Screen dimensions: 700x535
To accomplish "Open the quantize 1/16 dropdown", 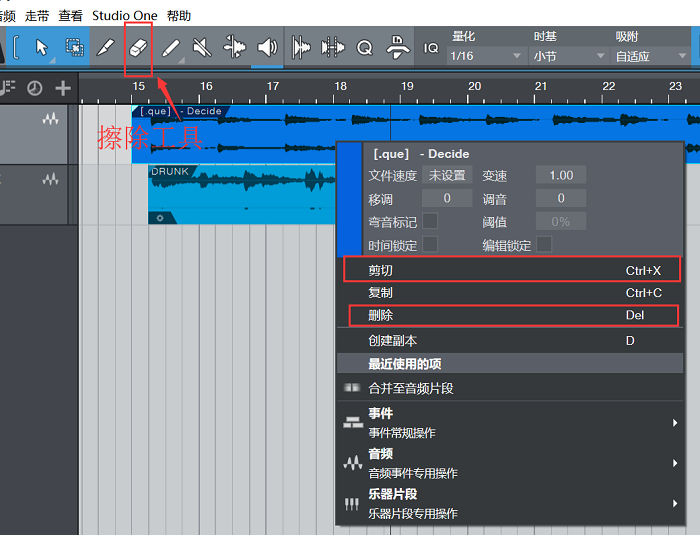I will click(485, 56).
